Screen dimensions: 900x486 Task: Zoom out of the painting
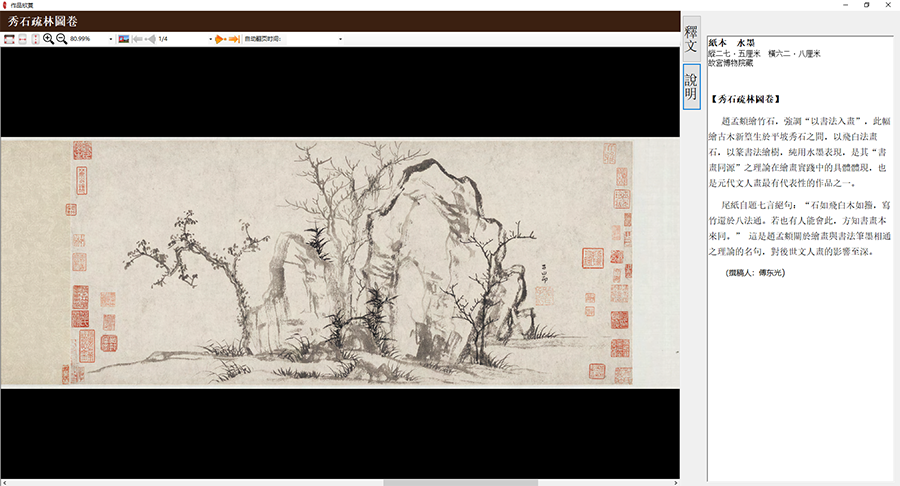pos(61,39)
